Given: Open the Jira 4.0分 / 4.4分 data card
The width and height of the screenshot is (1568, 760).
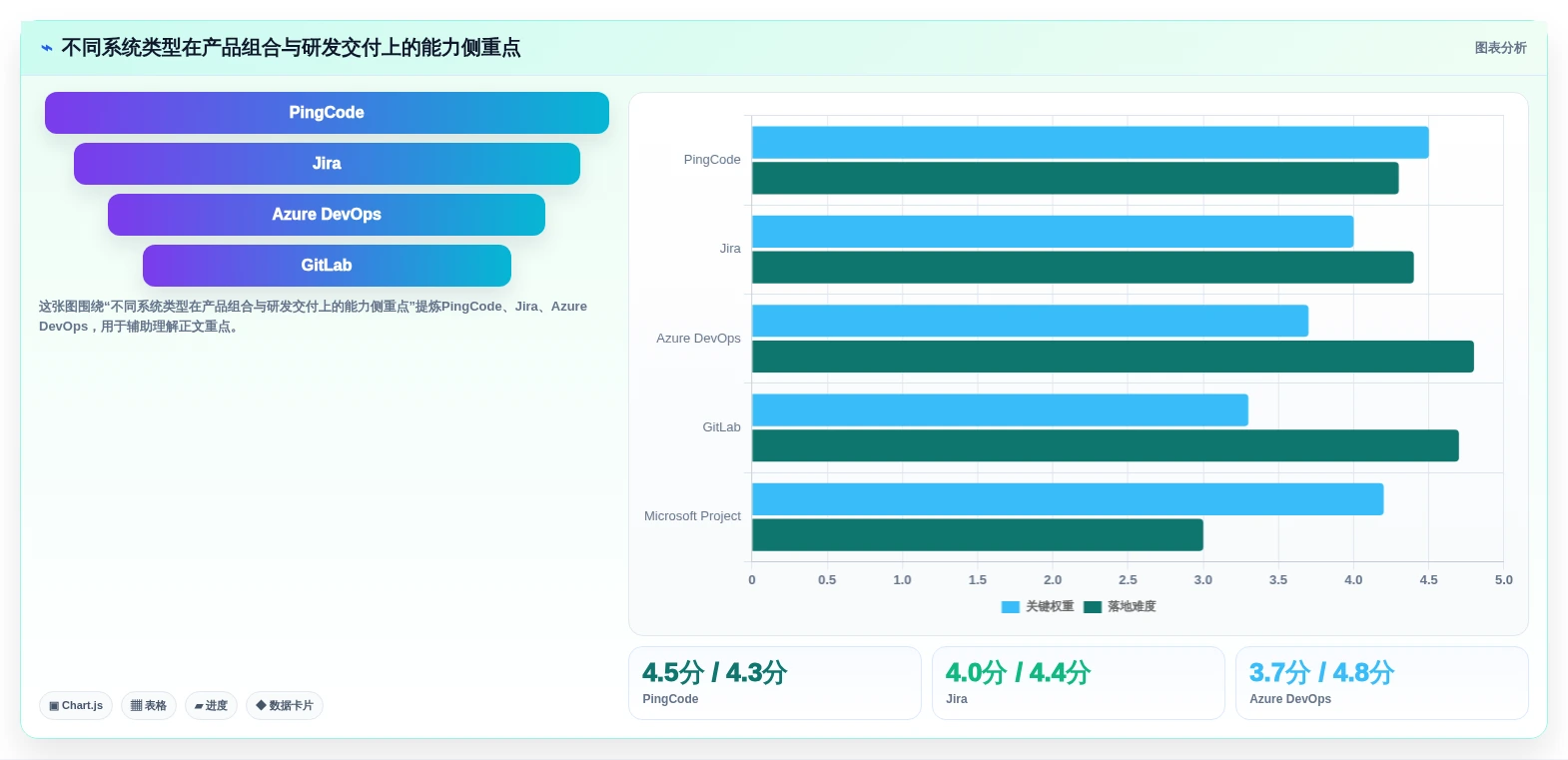Looking at the screenshot, I should coord(1079,683).
